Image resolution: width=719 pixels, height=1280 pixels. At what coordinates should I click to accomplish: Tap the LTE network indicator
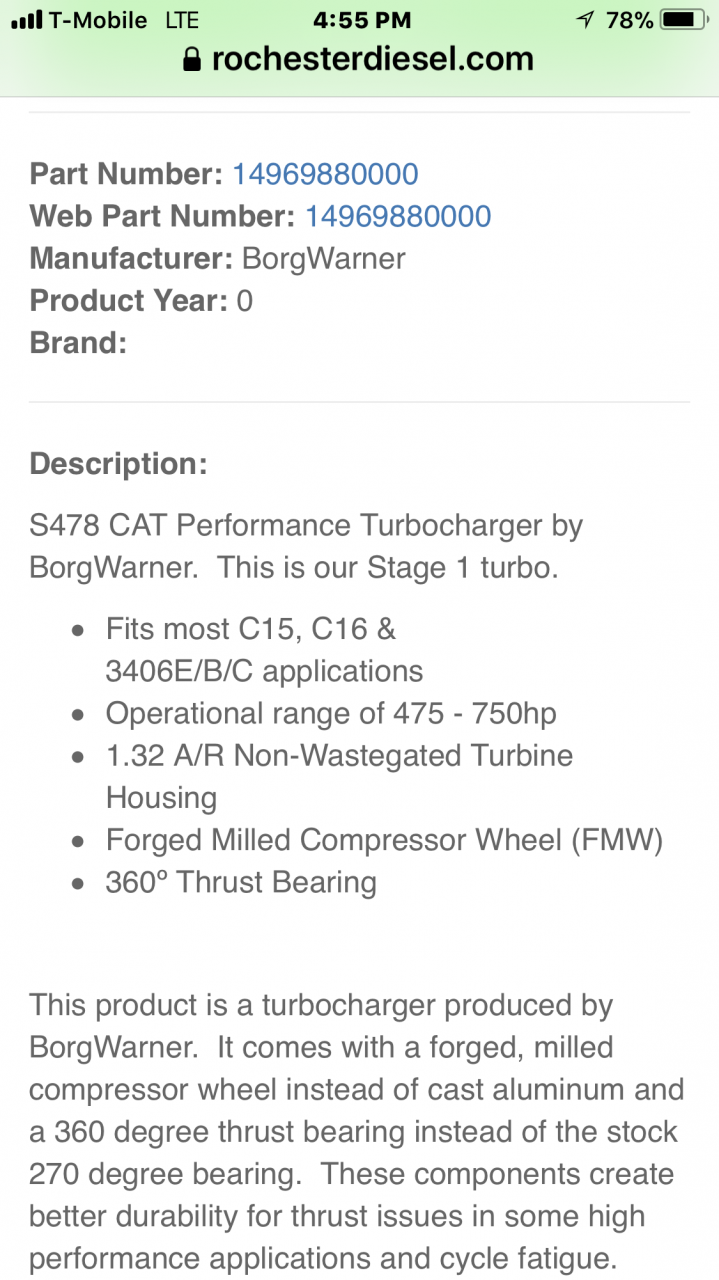point(182,20)
